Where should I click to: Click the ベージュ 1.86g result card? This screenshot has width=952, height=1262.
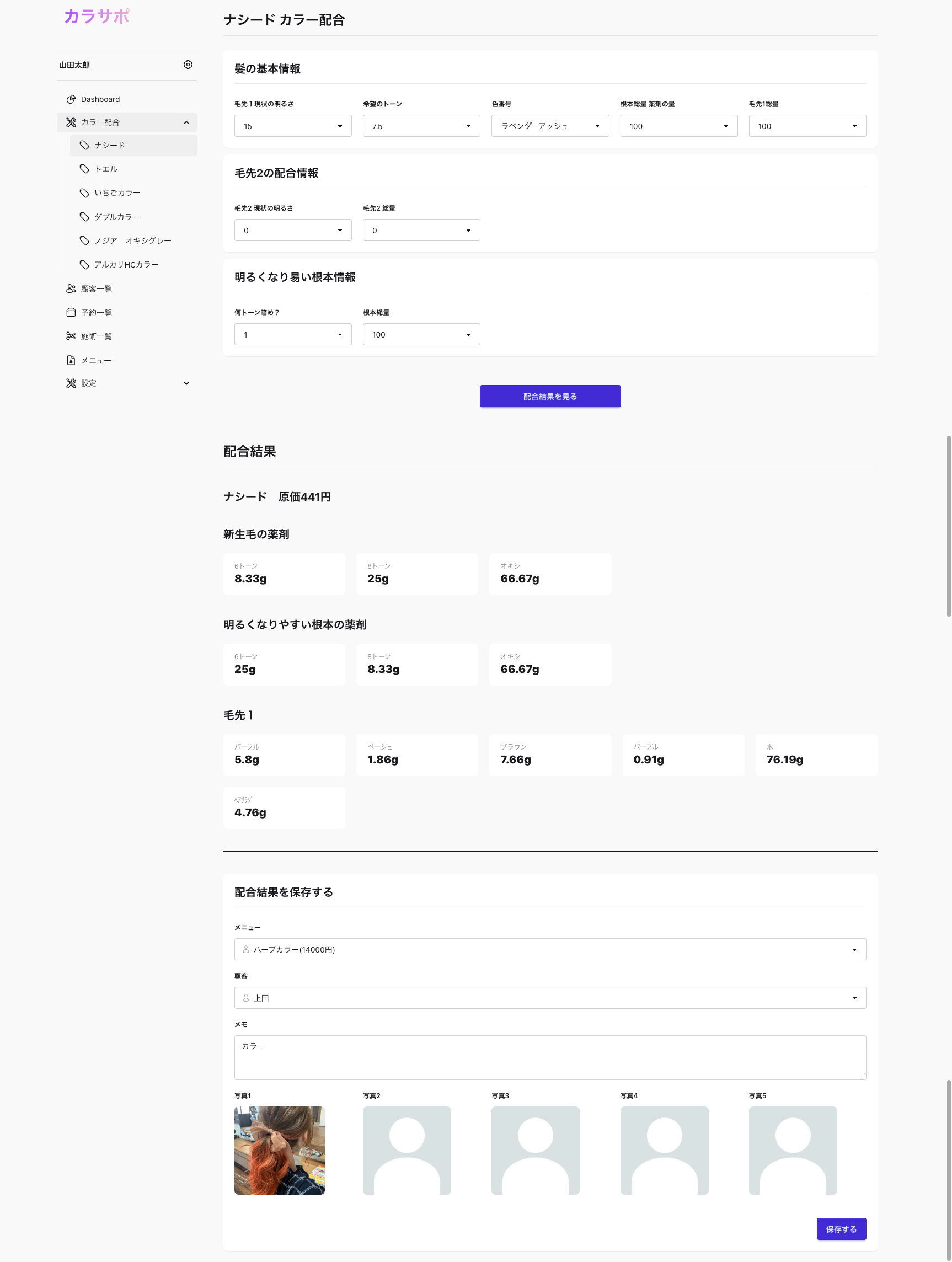coord(417,755)
